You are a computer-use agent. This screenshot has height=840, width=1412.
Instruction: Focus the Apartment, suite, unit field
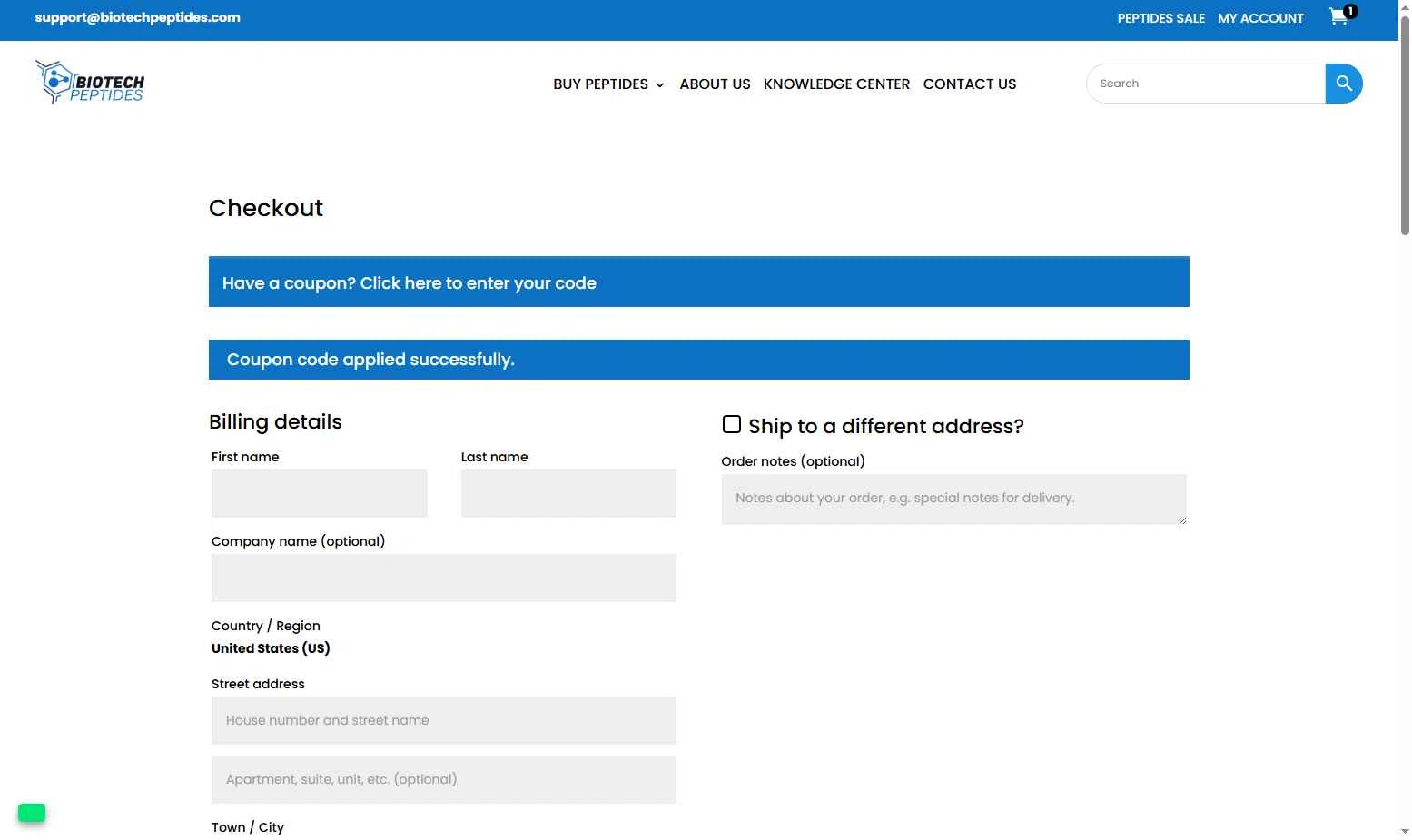tap(444, 779)
